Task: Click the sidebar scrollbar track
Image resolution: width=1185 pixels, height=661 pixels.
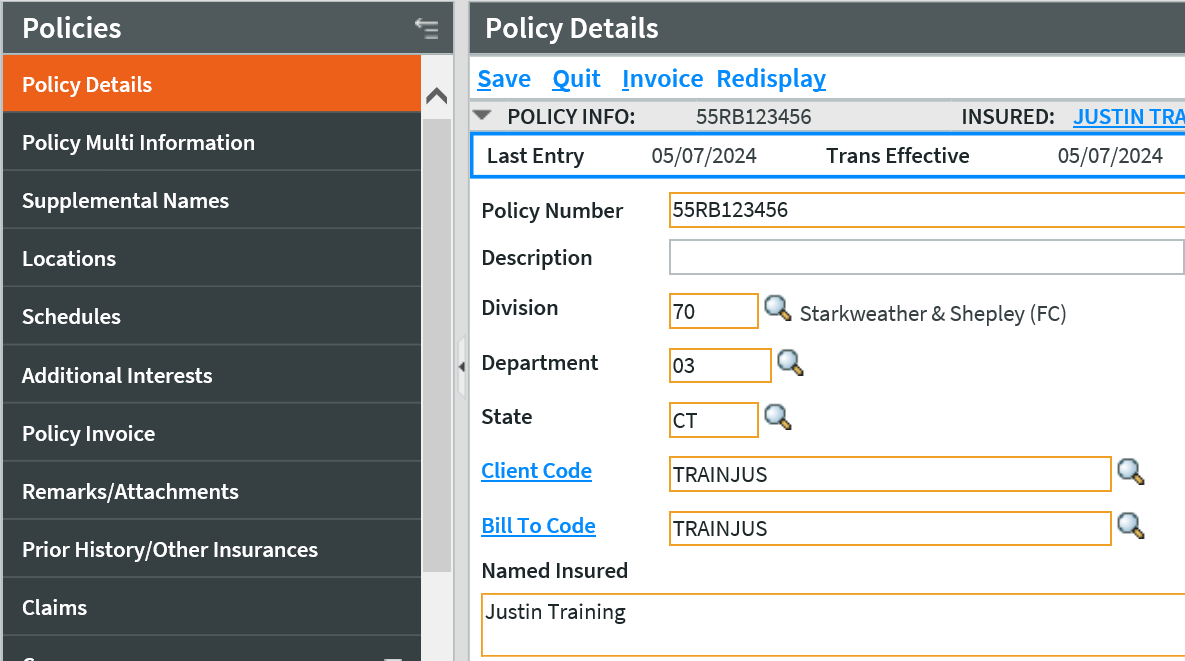Action: (437, 344)
